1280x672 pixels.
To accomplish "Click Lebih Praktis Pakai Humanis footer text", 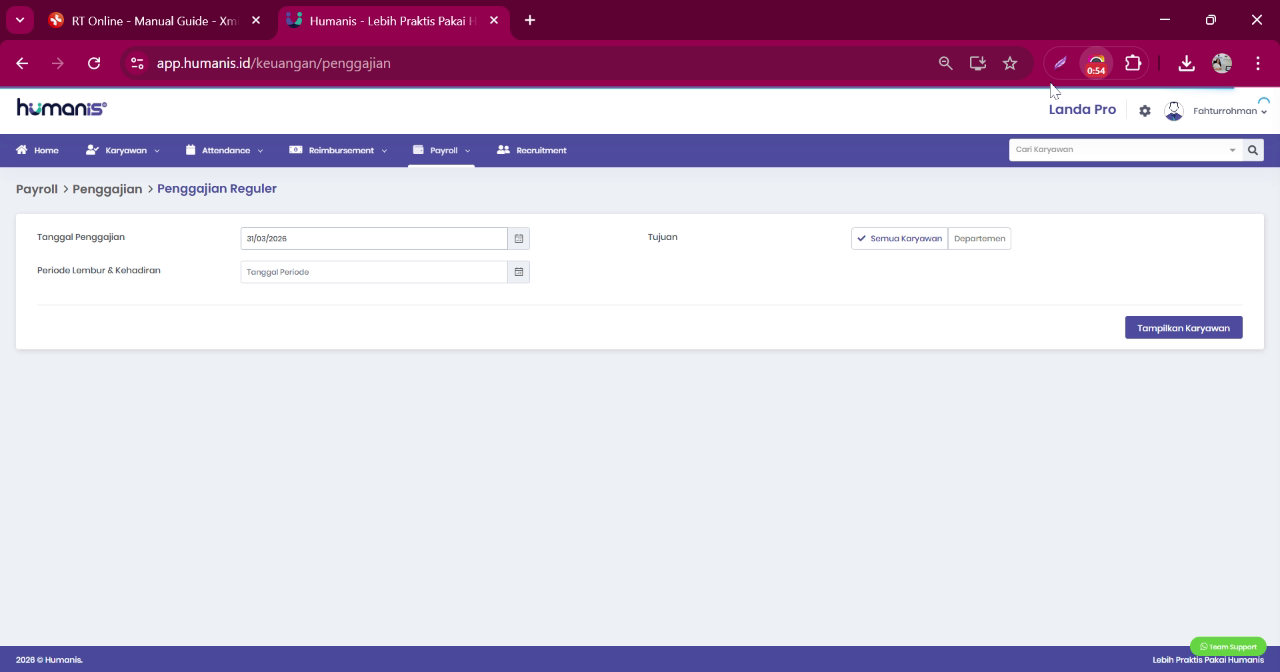I will (x=1208, y=660).
